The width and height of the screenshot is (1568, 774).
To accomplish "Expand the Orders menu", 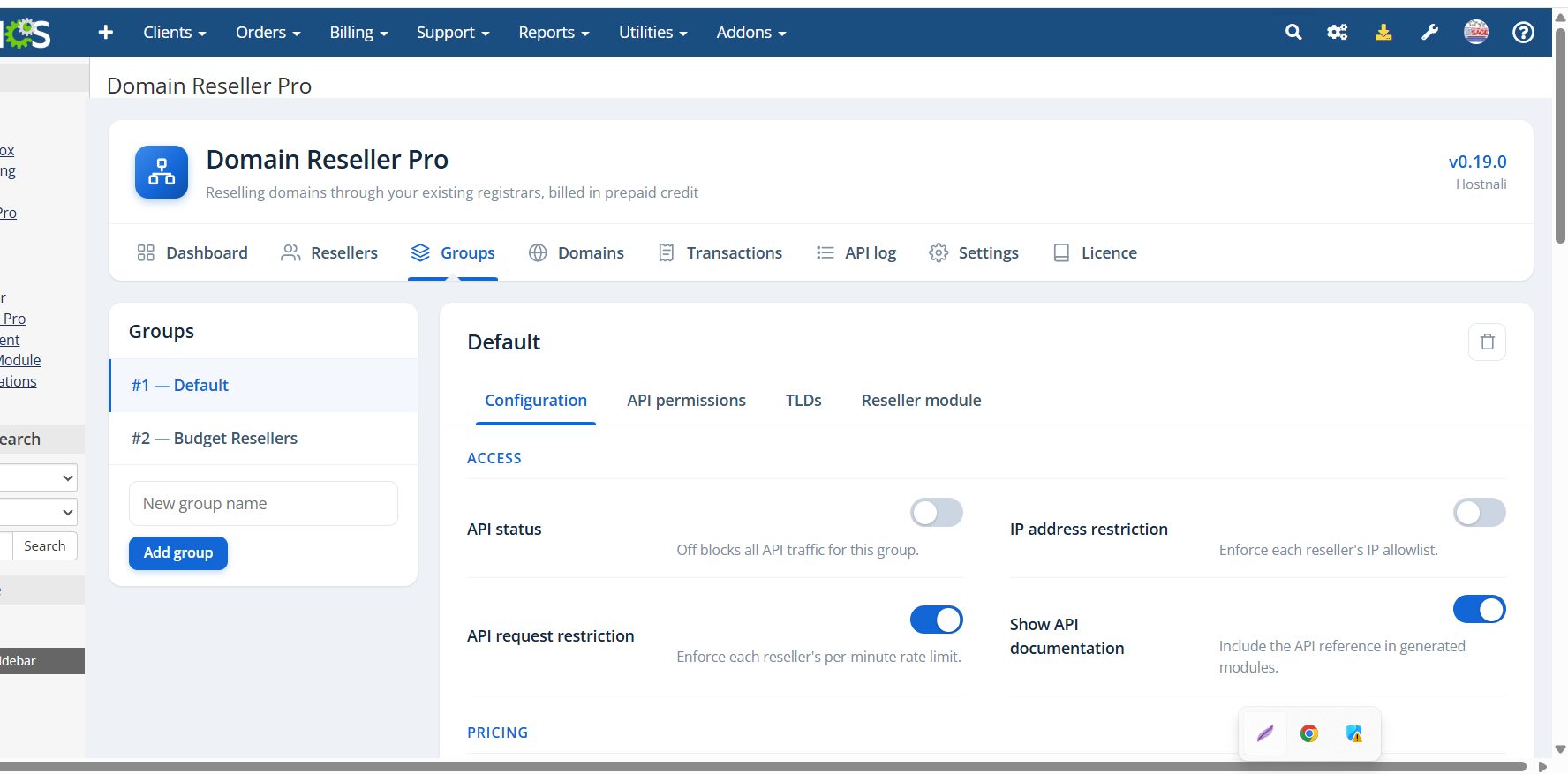I will [x=268, y=33].
